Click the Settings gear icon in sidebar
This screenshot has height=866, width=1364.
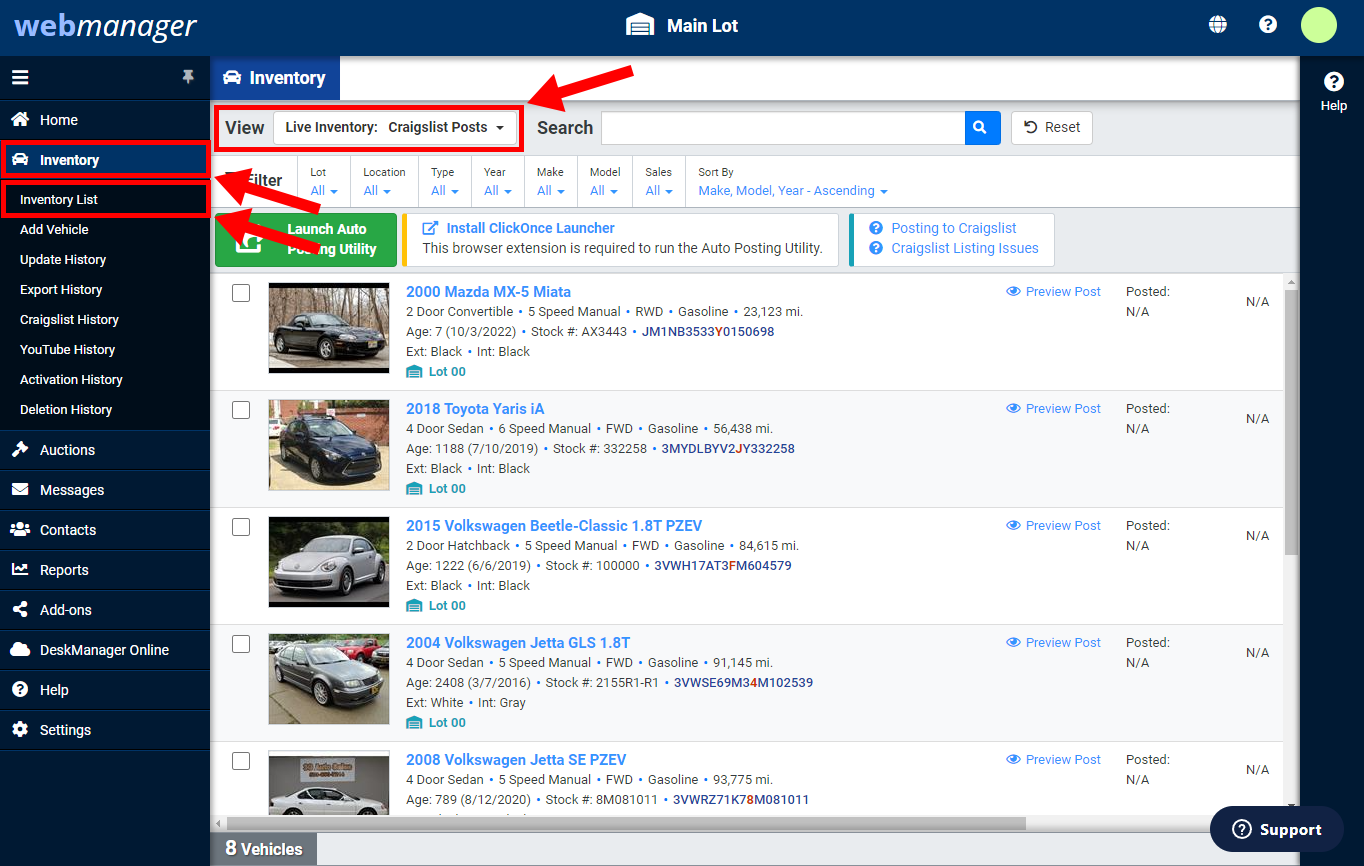coord(20,729)
